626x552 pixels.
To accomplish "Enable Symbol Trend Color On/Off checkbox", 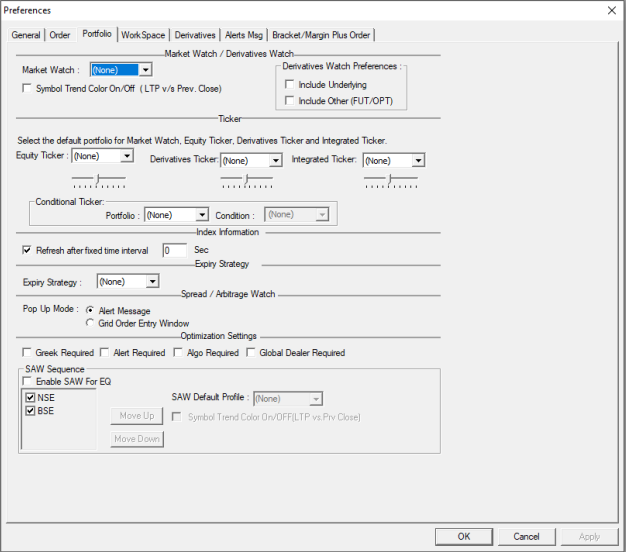I will tap(27, 89).
